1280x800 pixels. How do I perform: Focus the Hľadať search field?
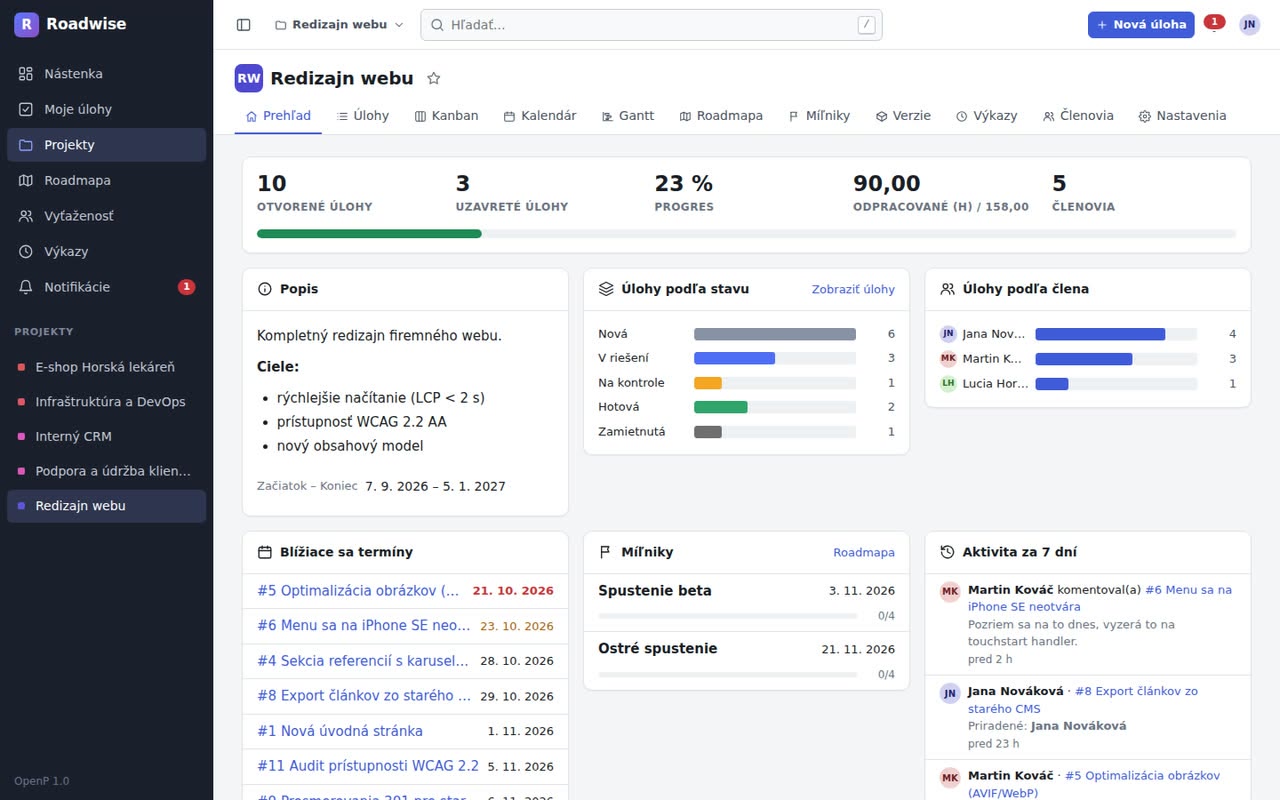[651, 25]
